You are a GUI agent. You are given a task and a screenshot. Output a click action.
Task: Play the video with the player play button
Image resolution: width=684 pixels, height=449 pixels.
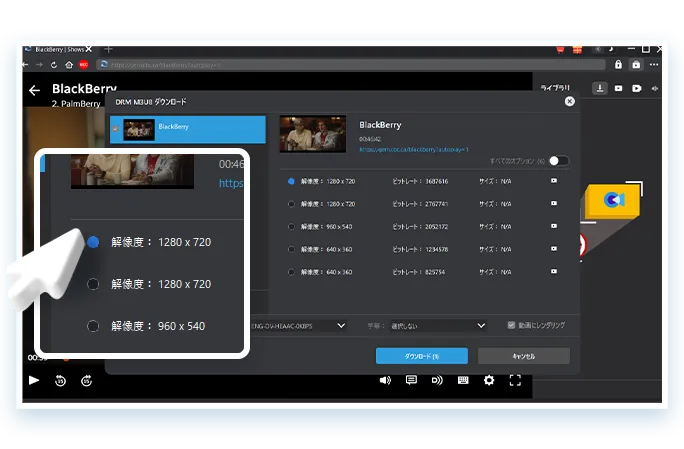34,380
